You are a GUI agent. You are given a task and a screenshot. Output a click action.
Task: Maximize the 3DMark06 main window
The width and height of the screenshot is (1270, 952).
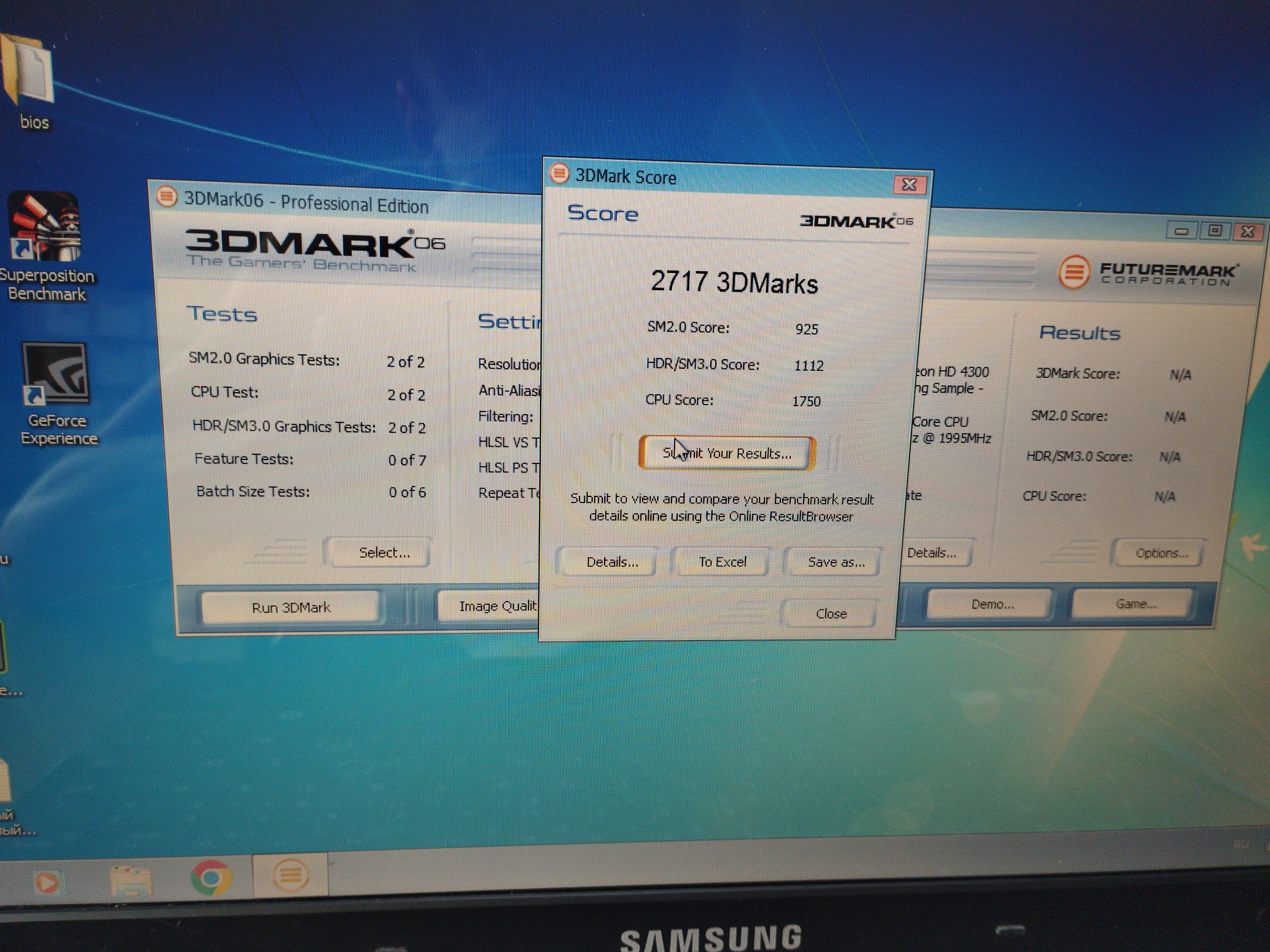pos(1214,231)
